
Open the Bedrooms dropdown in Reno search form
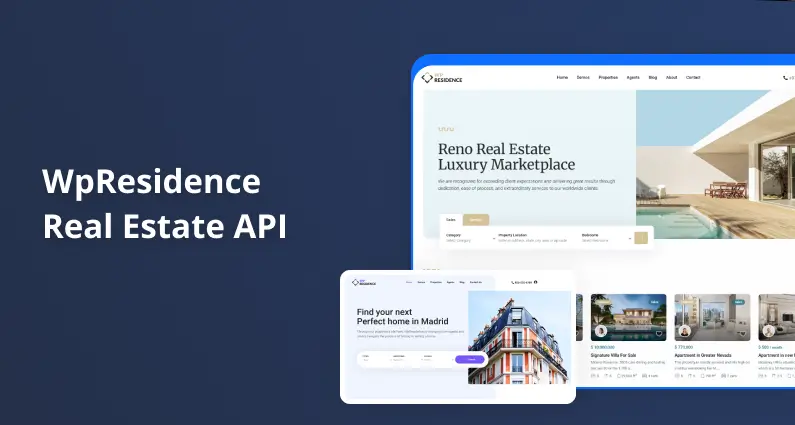606,238
